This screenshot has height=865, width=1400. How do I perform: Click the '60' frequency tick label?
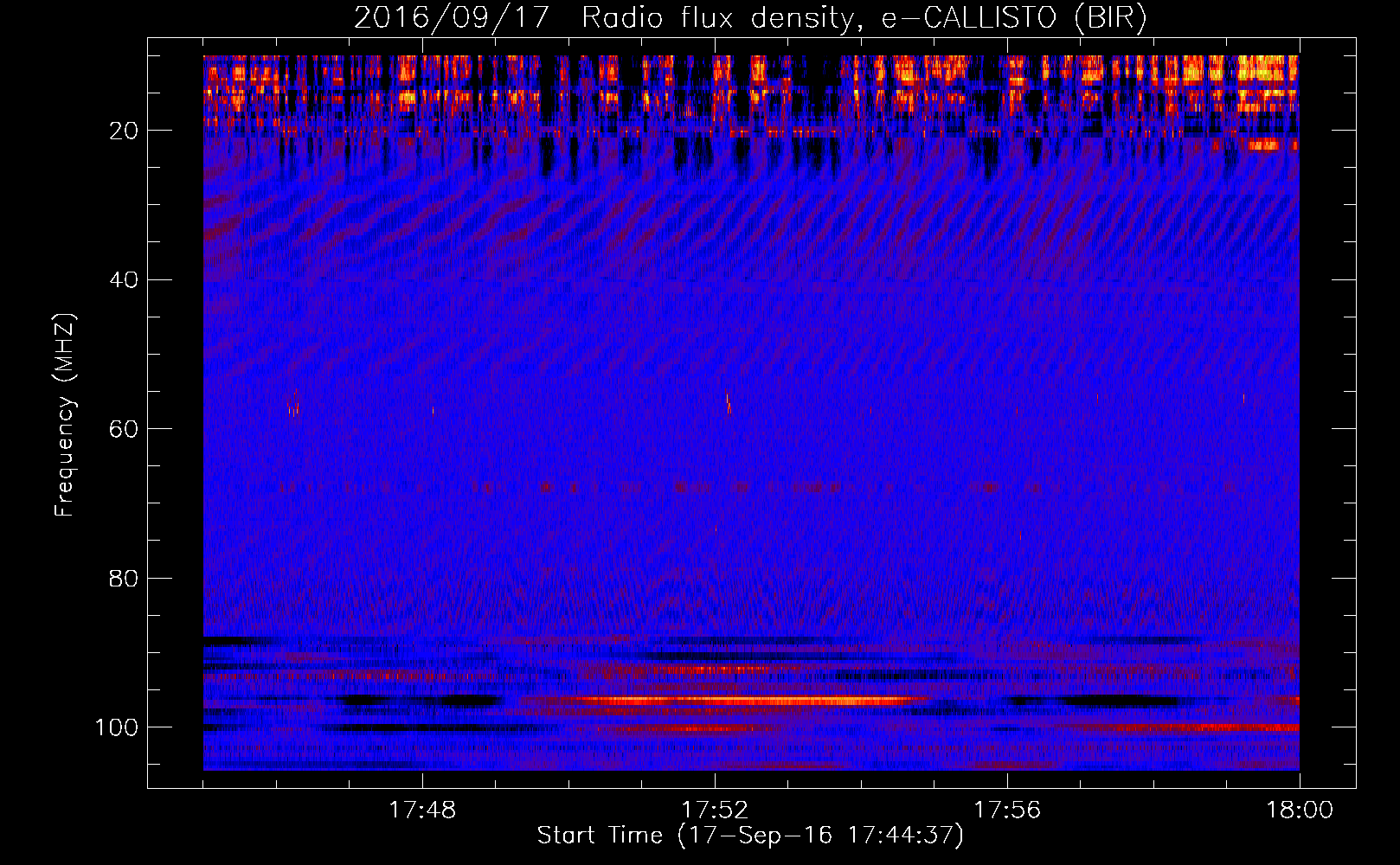point(125,429)
